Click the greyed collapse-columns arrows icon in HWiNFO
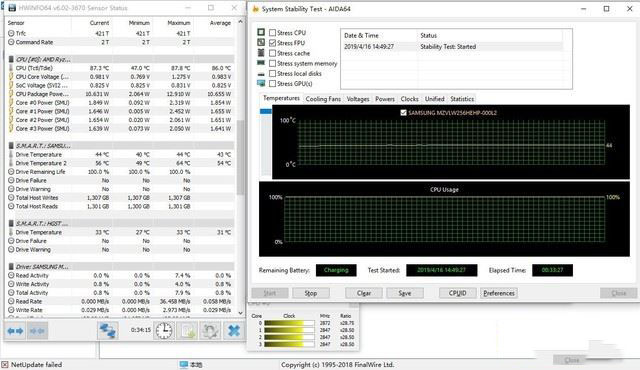 (37, 331)
